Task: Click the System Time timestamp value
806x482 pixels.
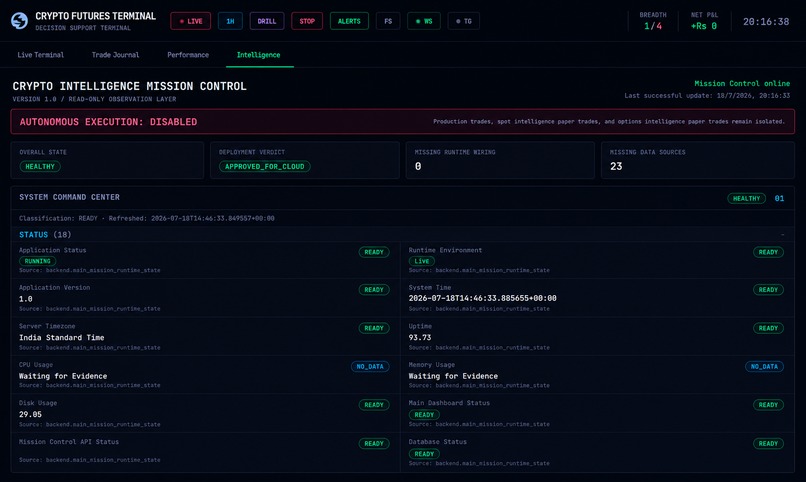Action: coord(482,298)
